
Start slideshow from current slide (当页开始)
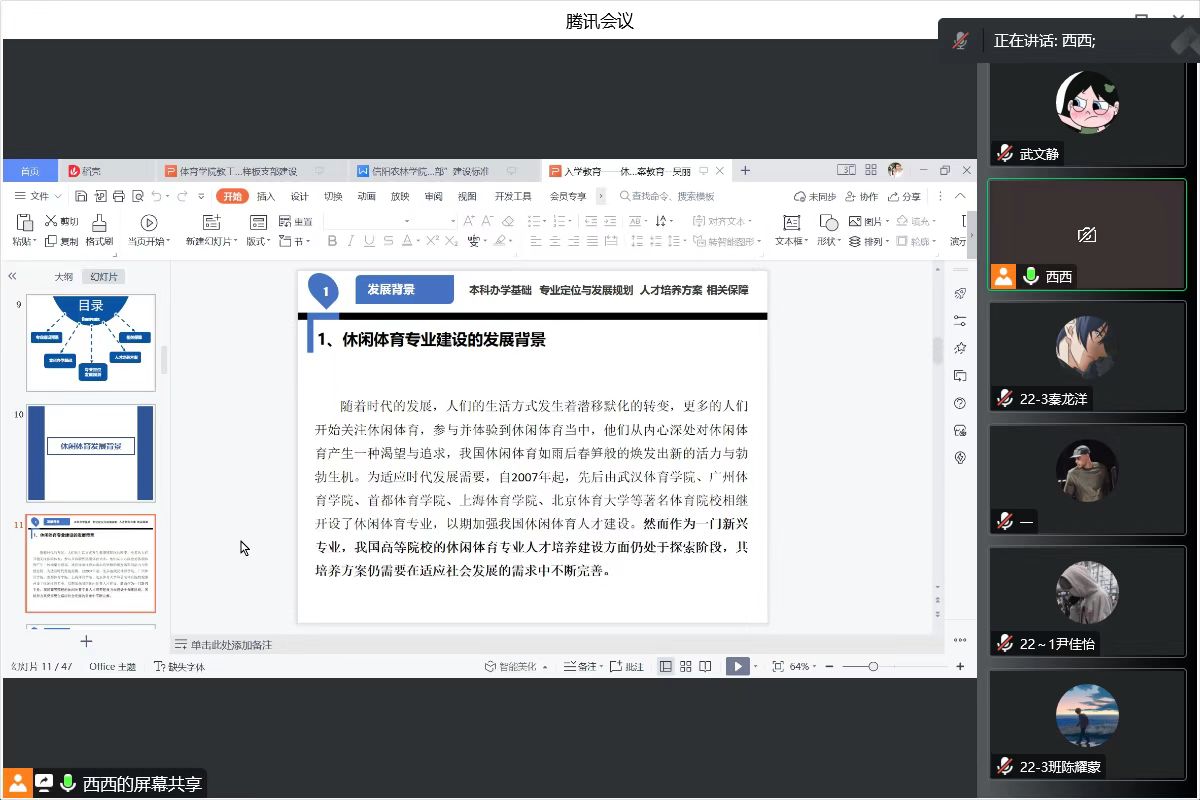tap(149, 223)
